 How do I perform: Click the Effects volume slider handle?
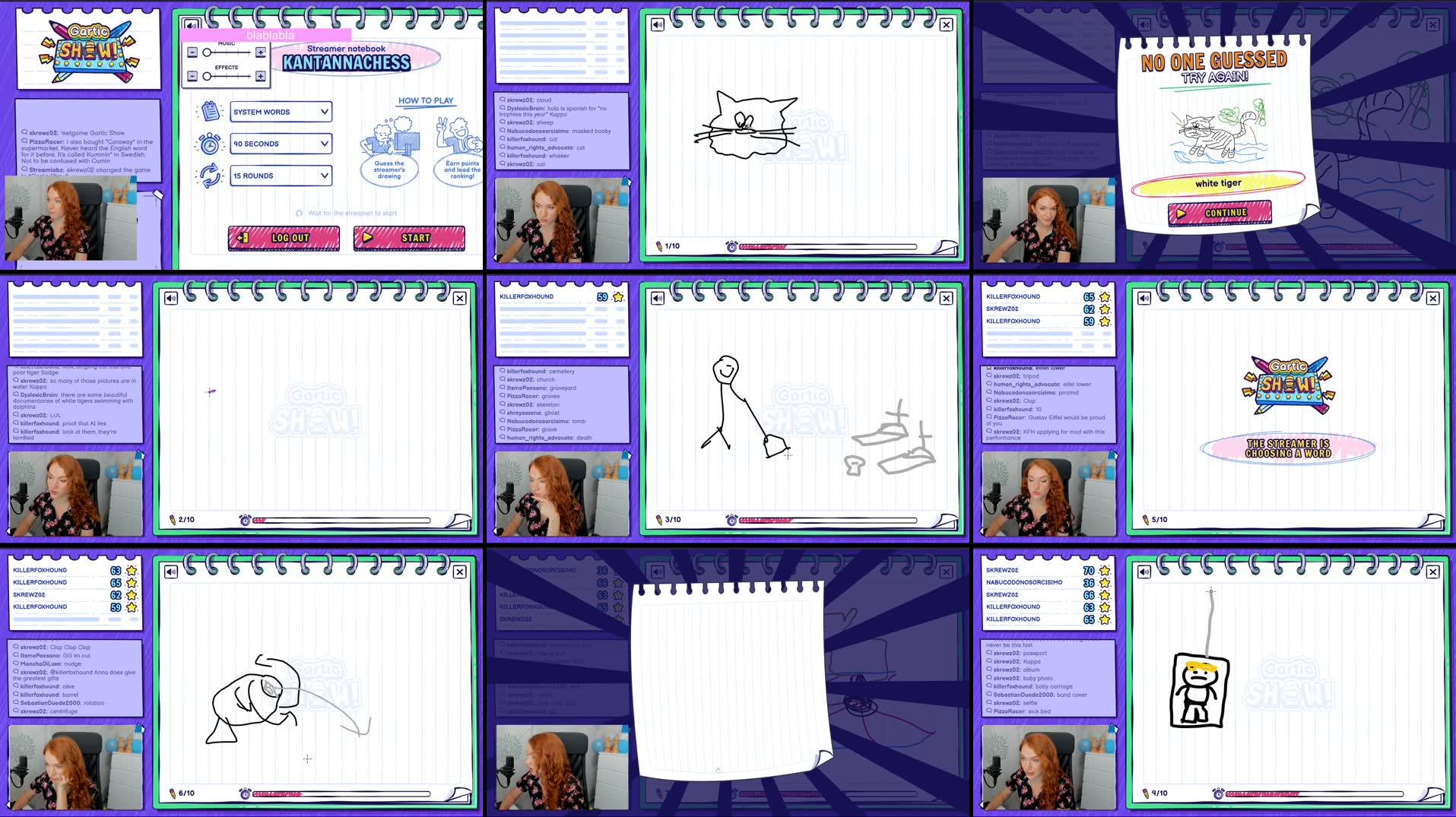tap(207, 76)
